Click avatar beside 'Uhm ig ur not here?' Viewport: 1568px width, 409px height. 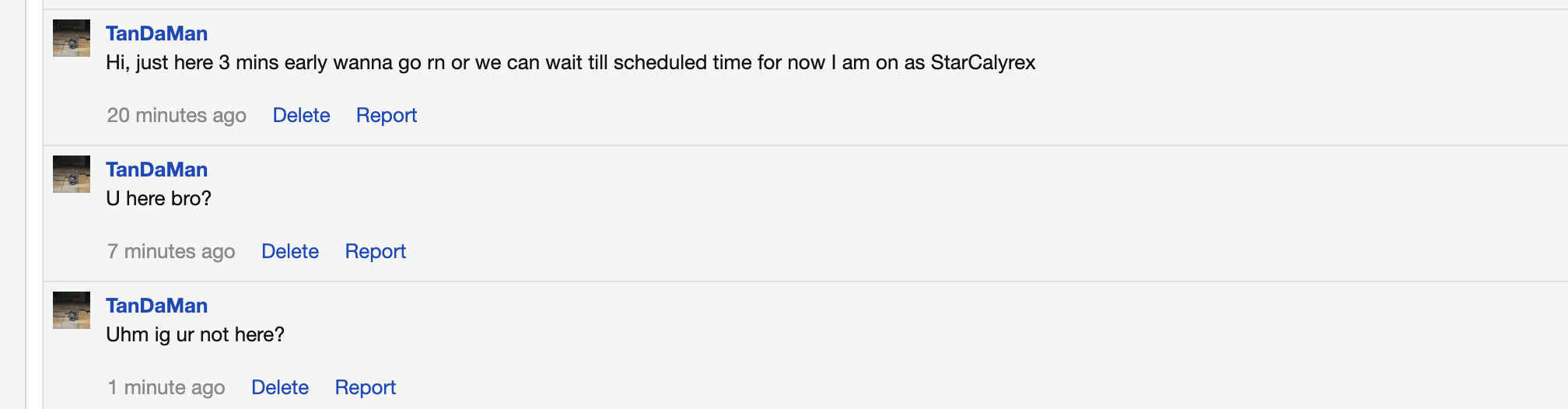pos(72,310)
